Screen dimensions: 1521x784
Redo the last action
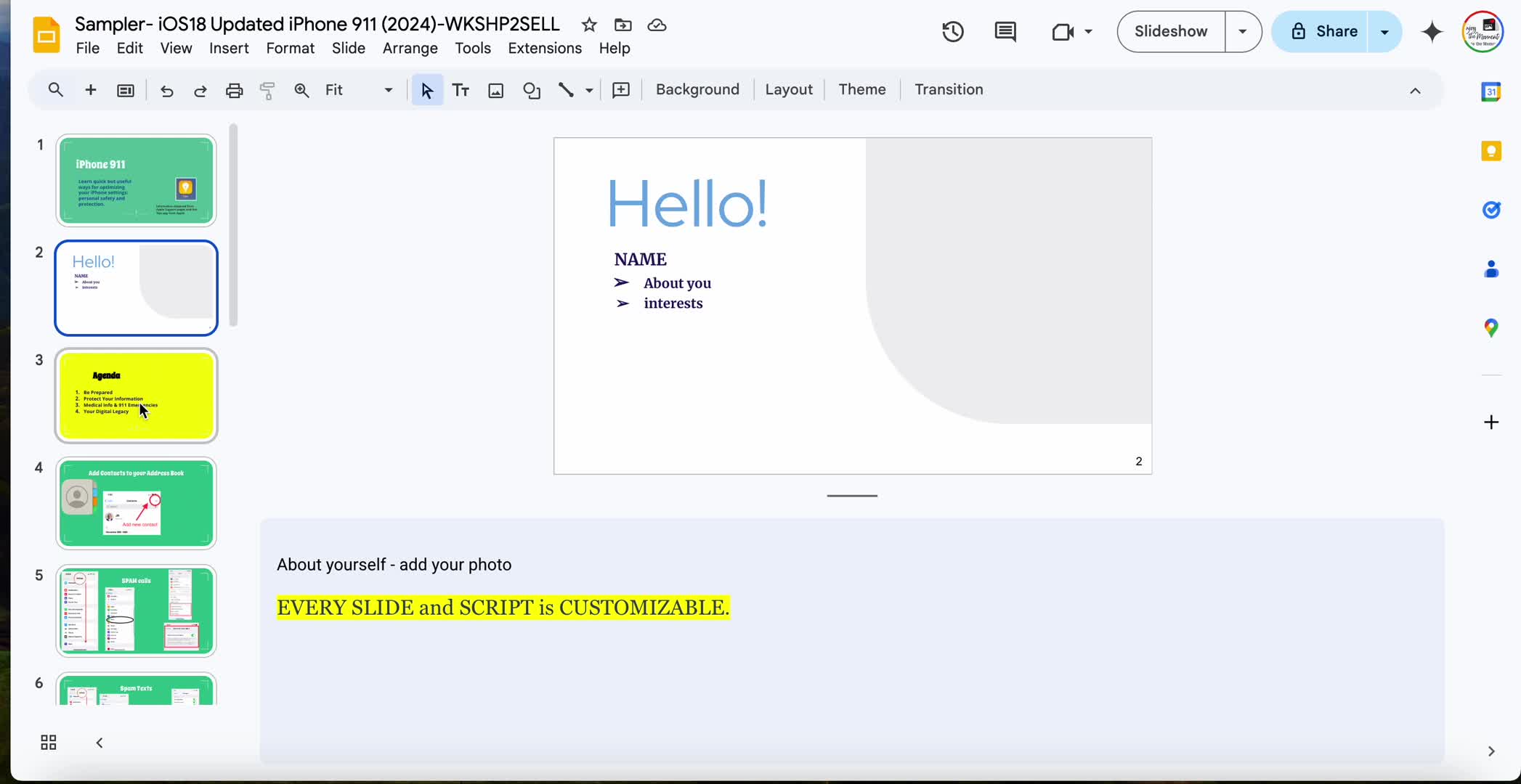(x=200, y=90)
